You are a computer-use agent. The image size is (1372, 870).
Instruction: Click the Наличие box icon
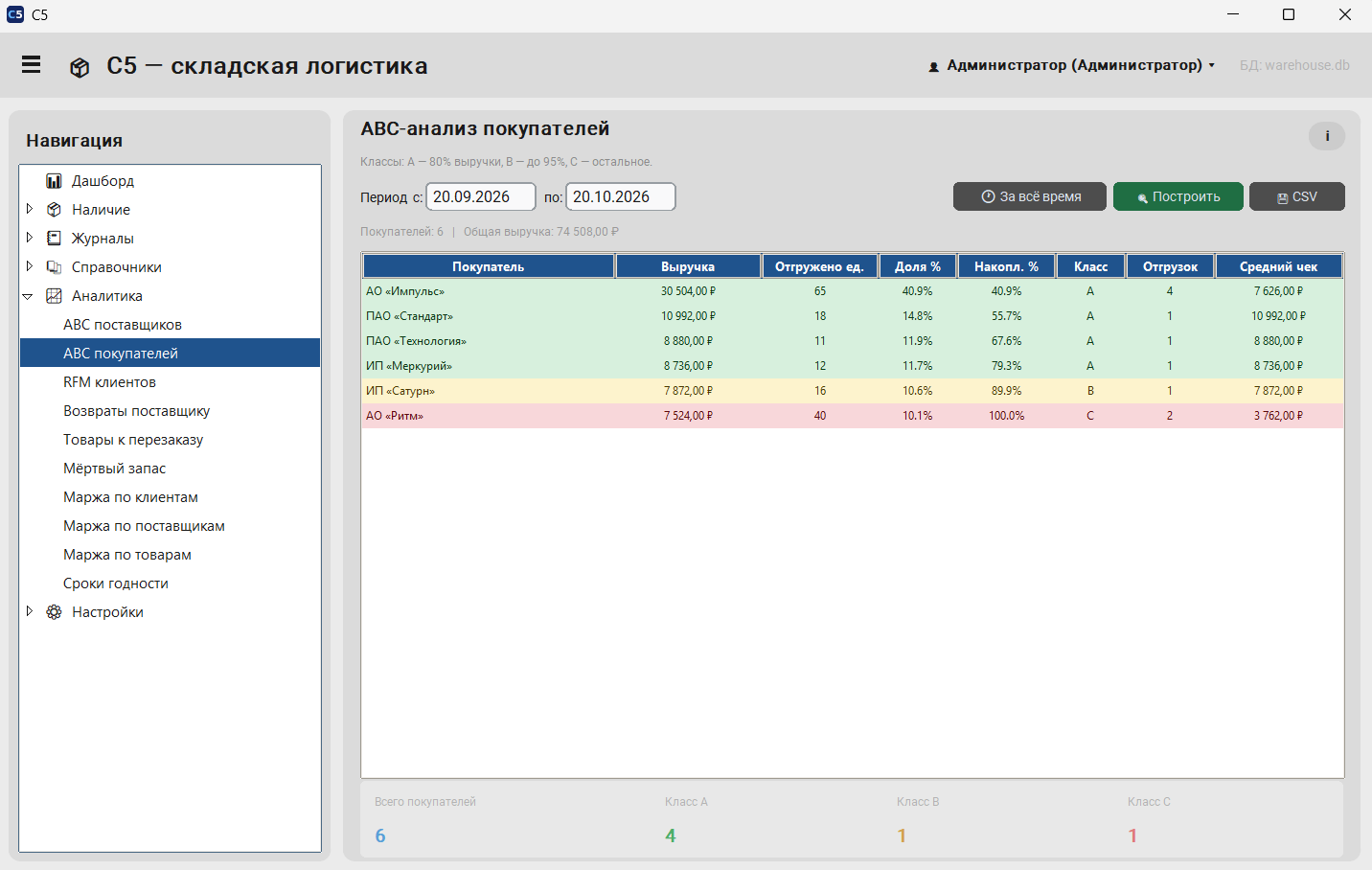(54, 210)
